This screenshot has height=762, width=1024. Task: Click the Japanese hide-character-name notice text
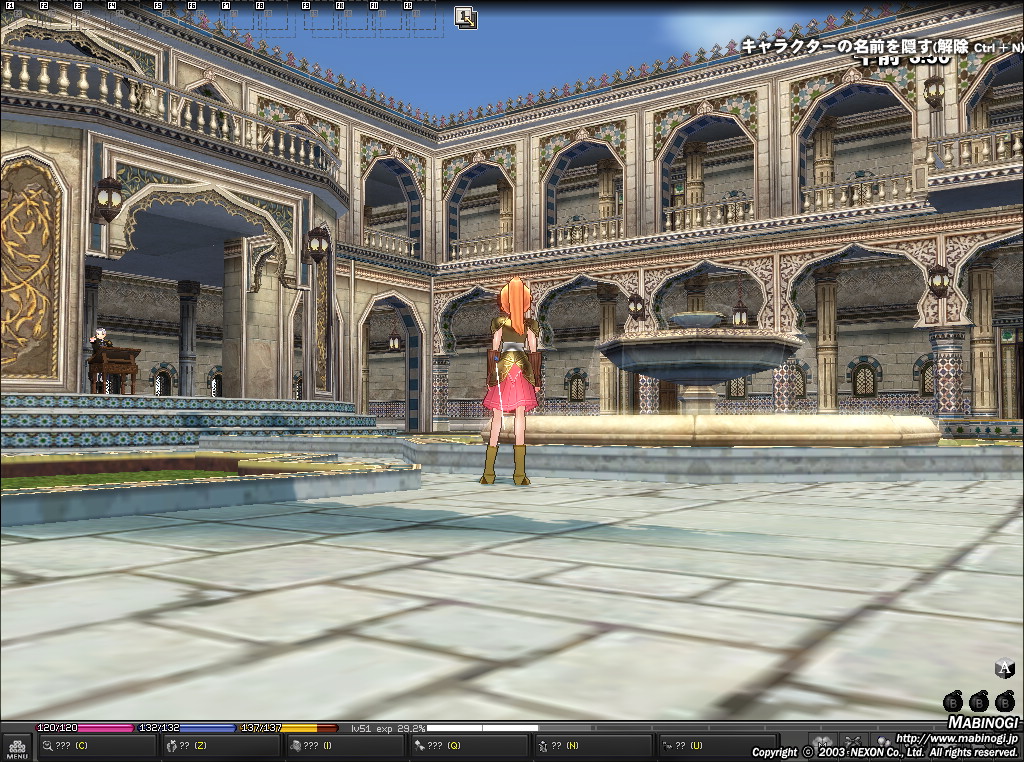point(881,47)
